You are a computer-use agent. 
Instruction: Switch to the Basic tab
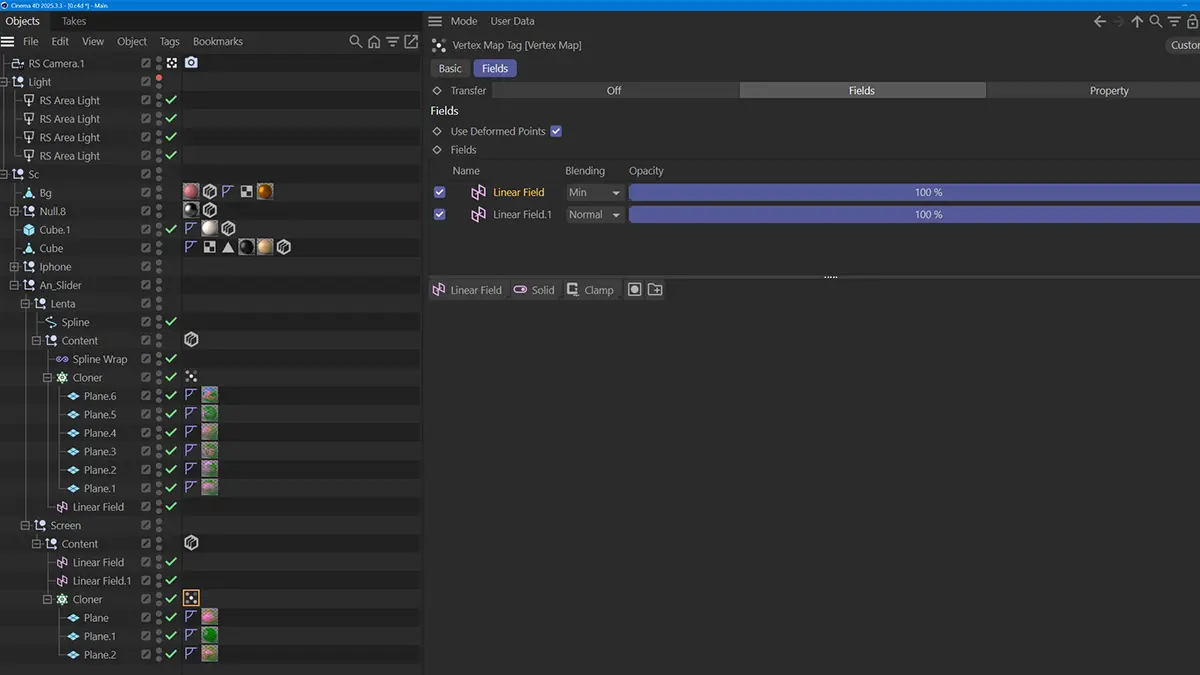click(x=450, y=69)
